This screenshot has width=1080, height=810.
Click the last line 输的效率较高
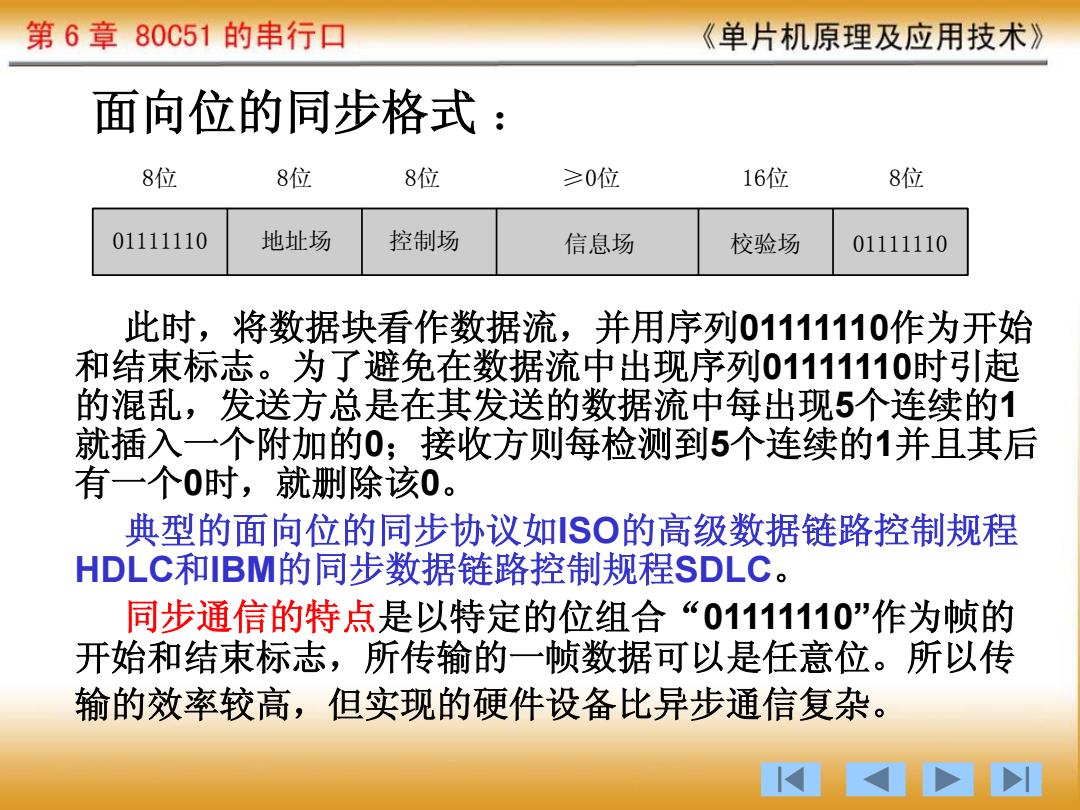click(483, 705)
